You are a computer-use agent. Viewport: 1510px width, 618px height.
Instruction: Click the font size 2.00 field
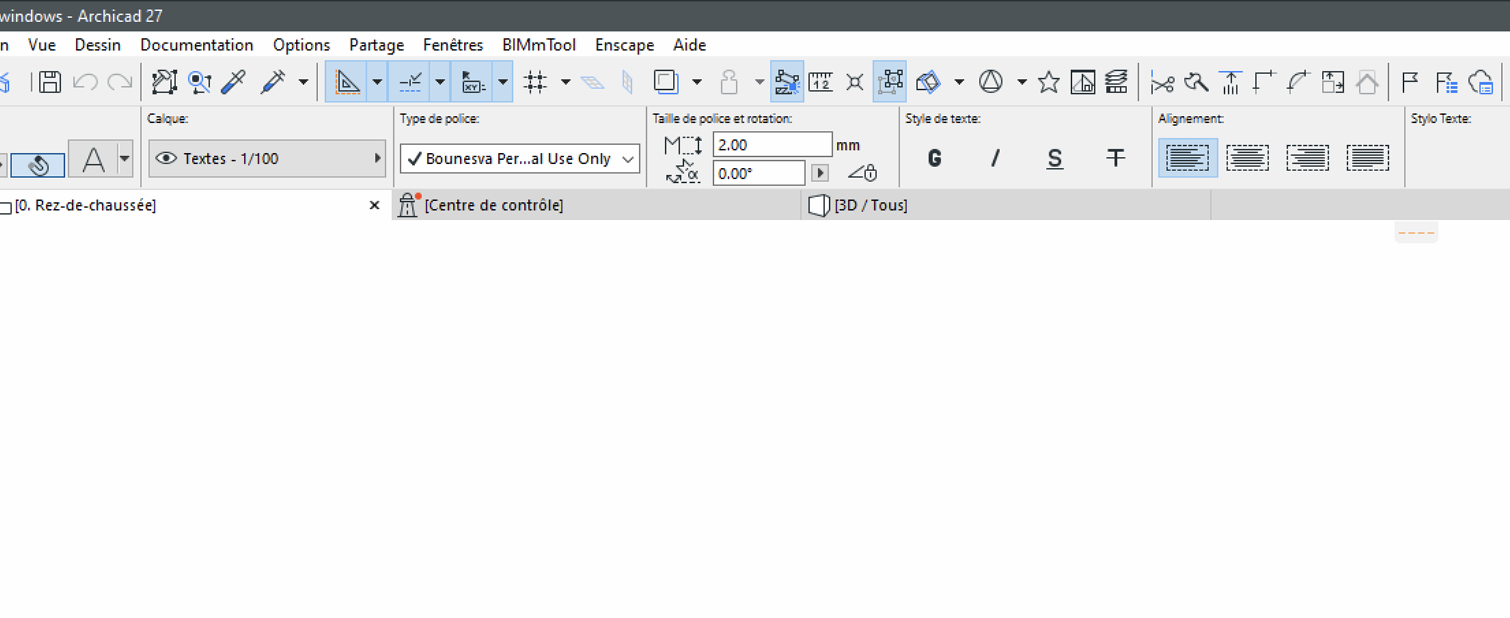772,145
